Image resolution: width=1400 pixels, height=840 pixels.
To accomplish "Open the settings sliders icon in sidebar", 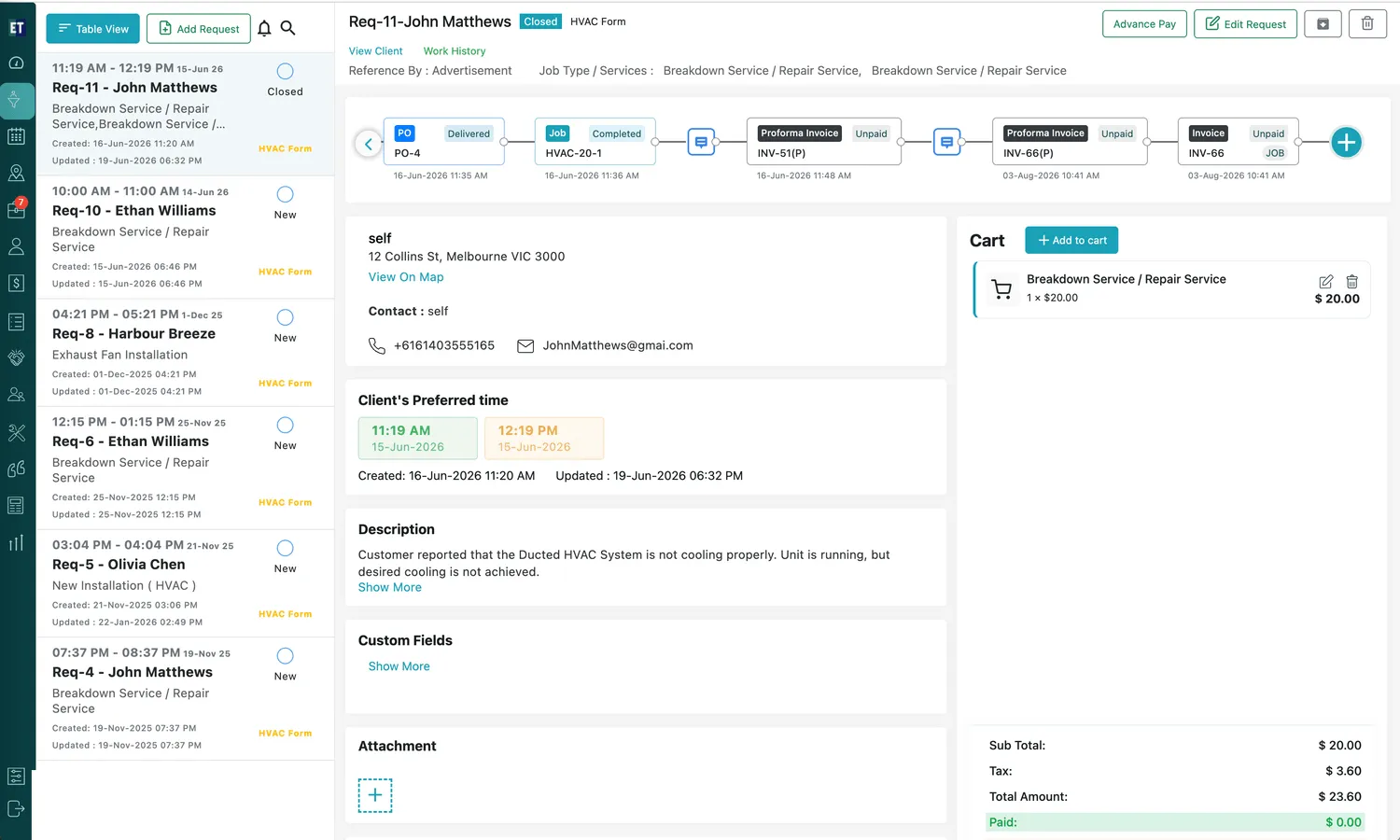I will (16, 776).
